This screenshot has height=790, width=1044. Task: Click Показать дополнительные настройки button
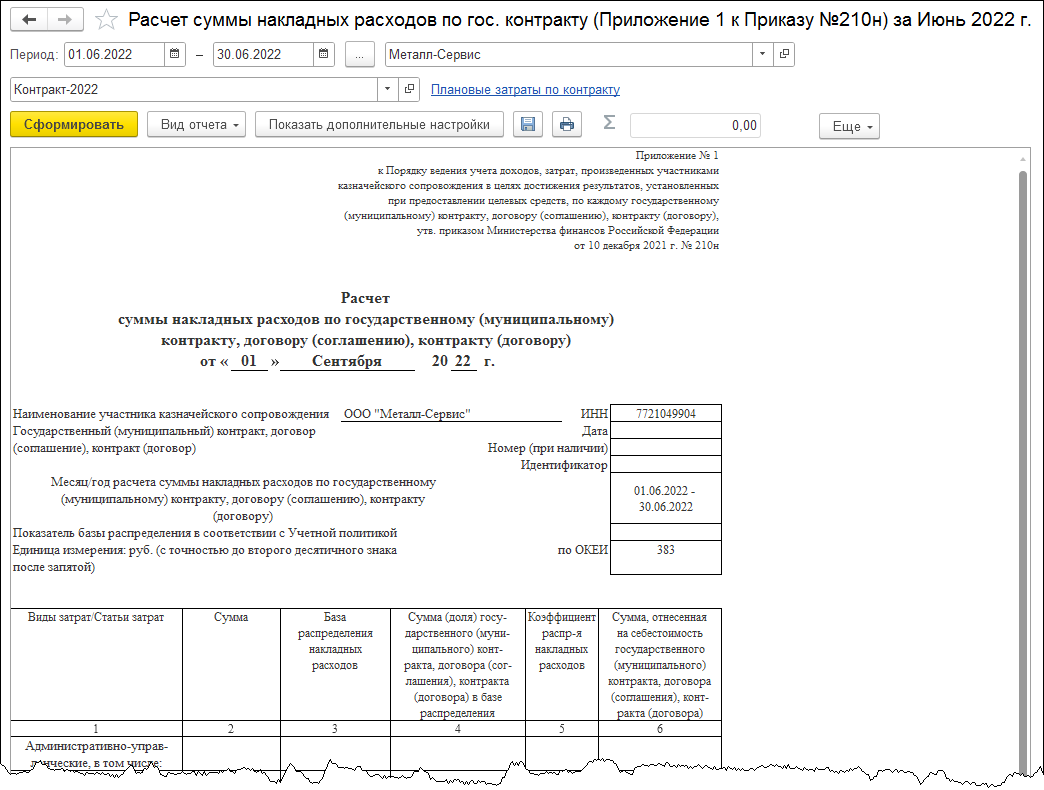tap(379, 124)
